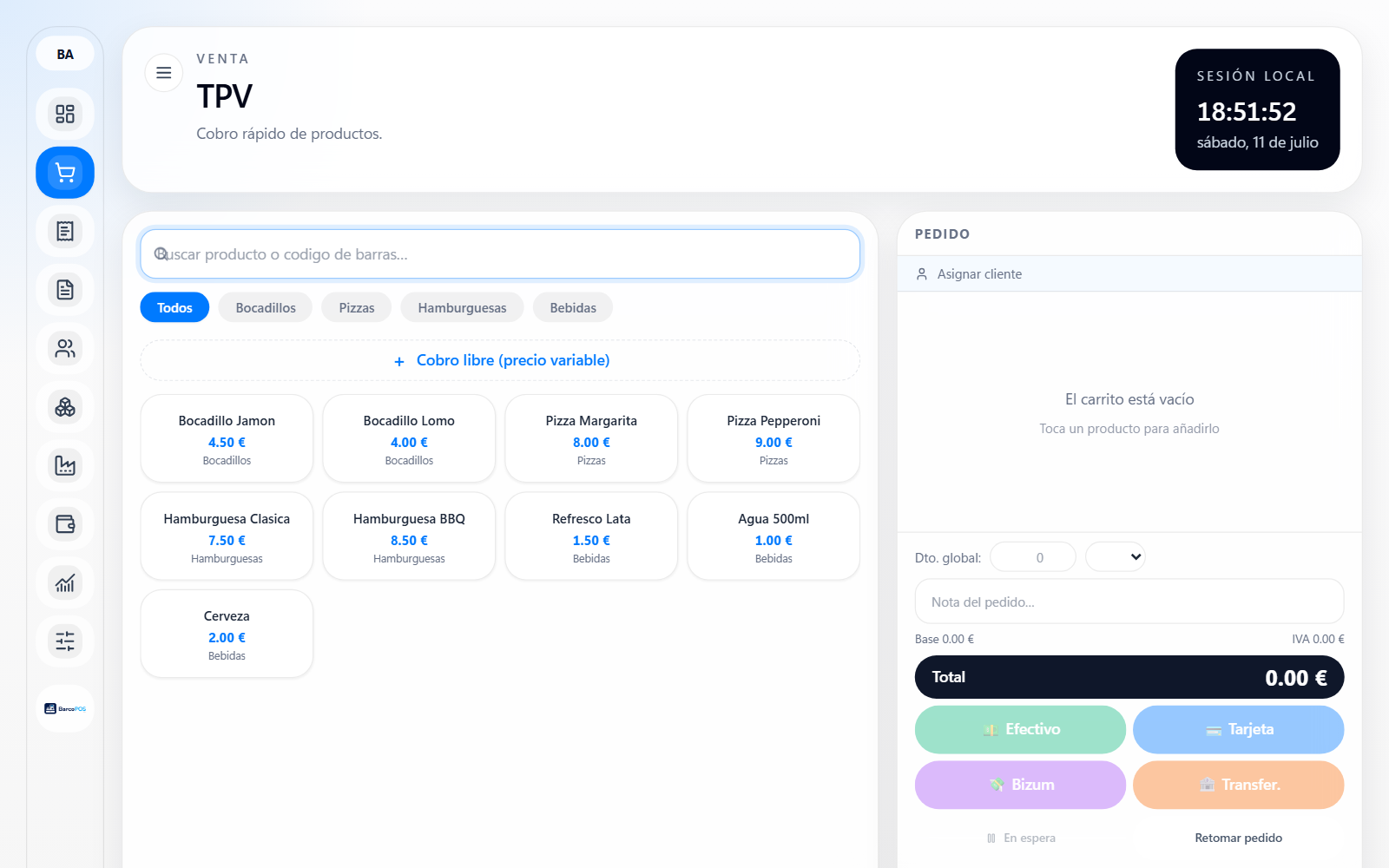Open the customers people sidebar icon
Screen dimensions: 1389x868
65,348
